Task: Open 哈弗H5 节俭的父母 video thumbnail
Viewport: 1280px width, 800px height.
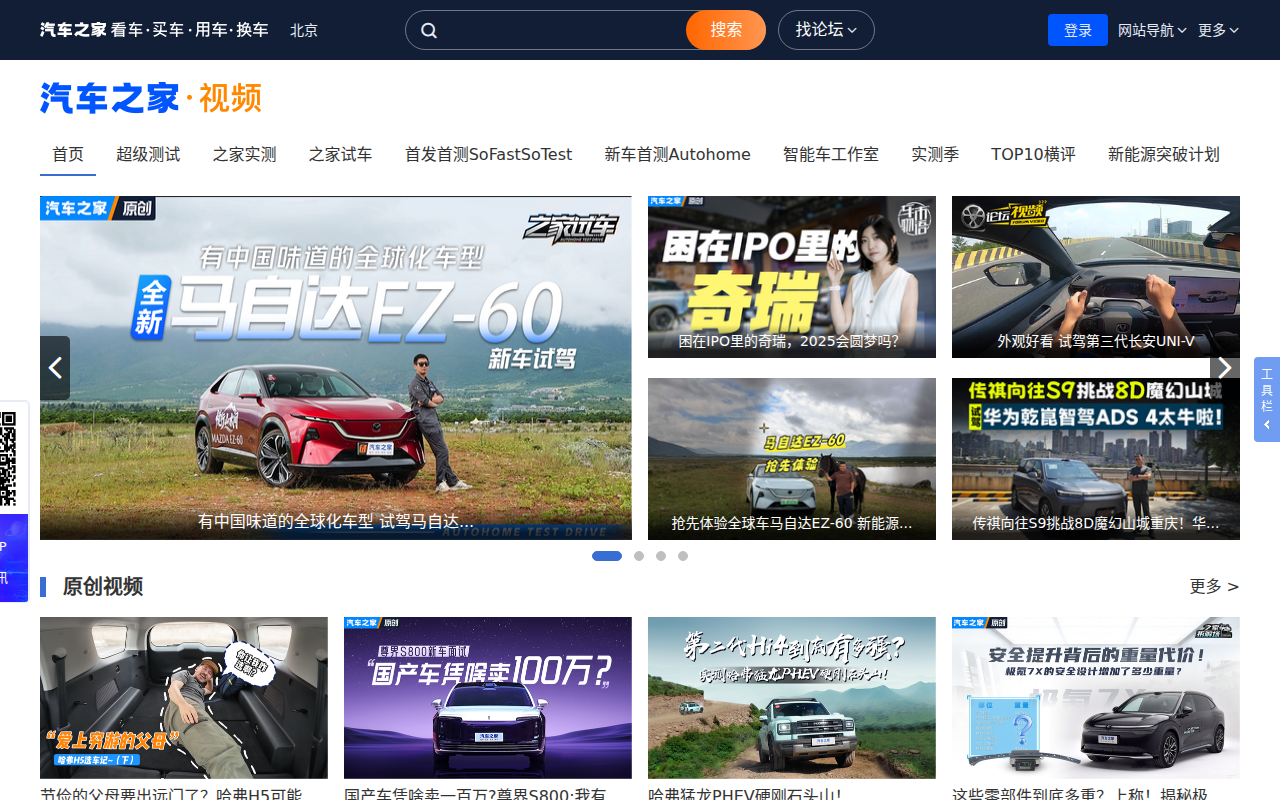Action: click(x=184, y=698)
